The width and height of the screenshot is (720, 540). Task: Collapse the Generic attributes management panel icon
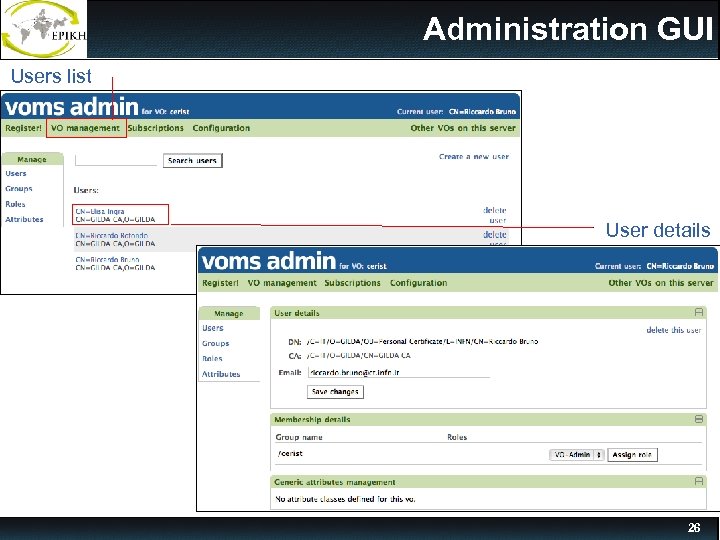(x=698, y=482)
